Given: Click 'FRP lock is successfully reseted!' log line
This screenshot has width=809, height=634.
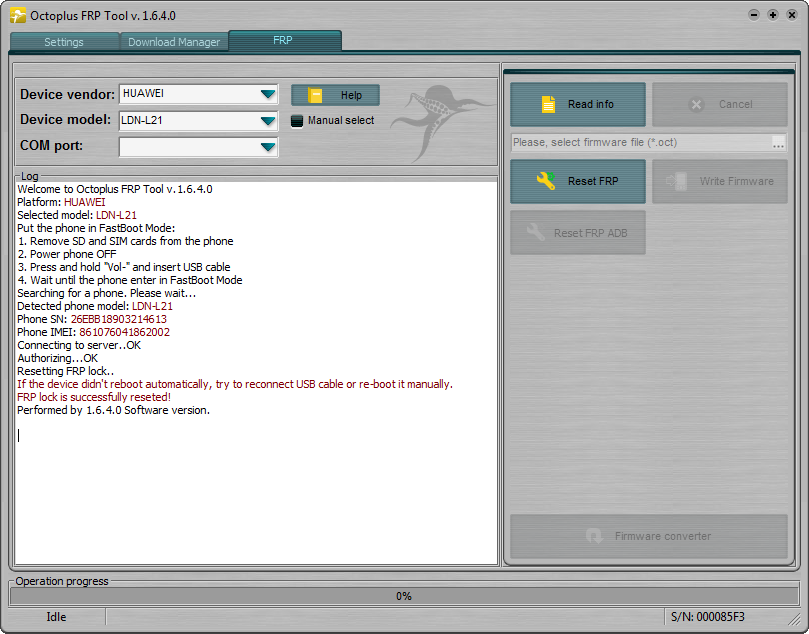Looking at the screenshot, I should (94, 397).
